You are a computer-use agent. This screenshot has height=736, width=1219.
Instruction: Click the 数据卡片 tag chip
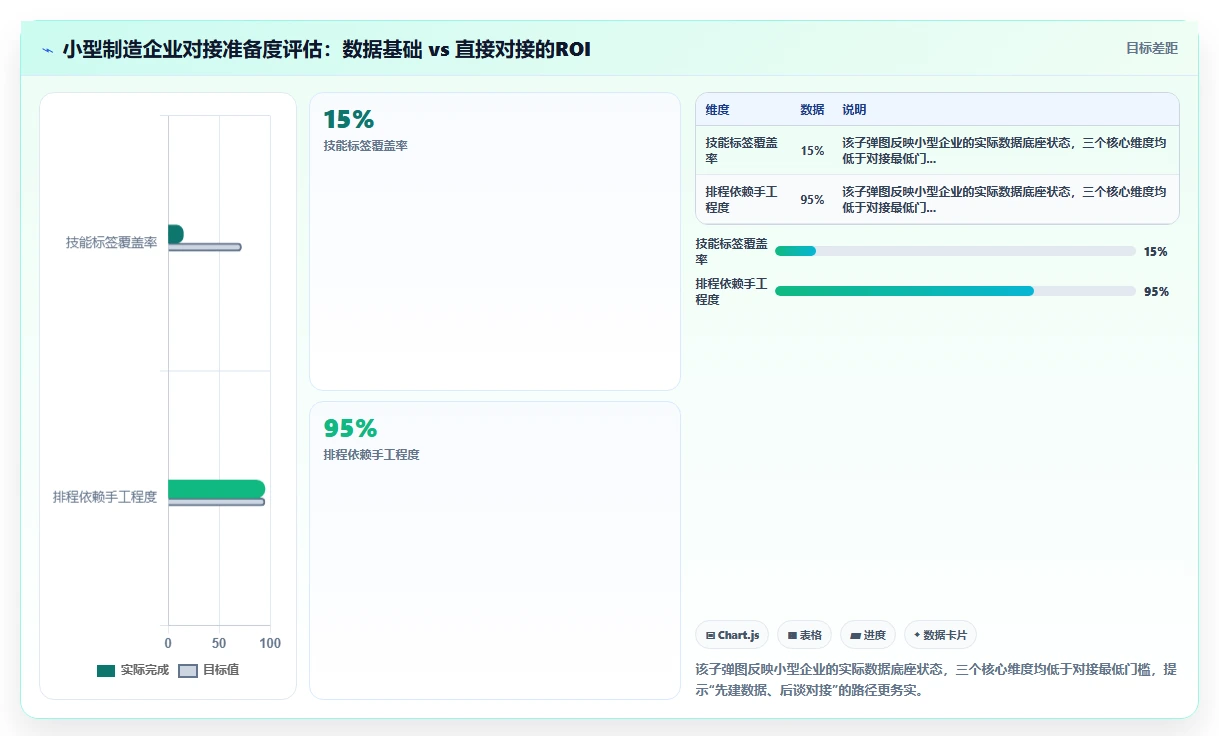[x=940, y=635]
